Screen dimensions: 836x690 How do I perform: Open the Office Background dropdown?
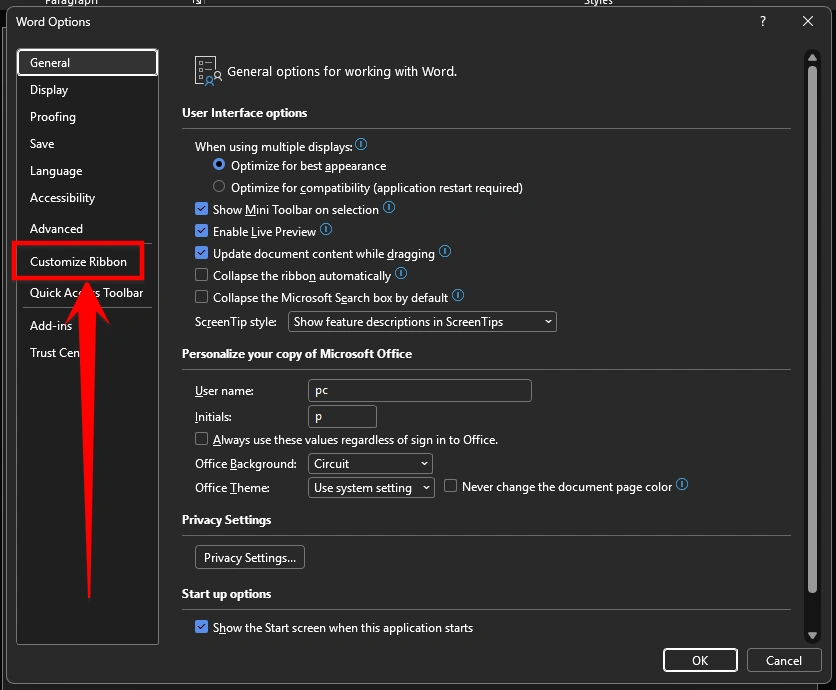pyautogui.click(x=370, y=463)
